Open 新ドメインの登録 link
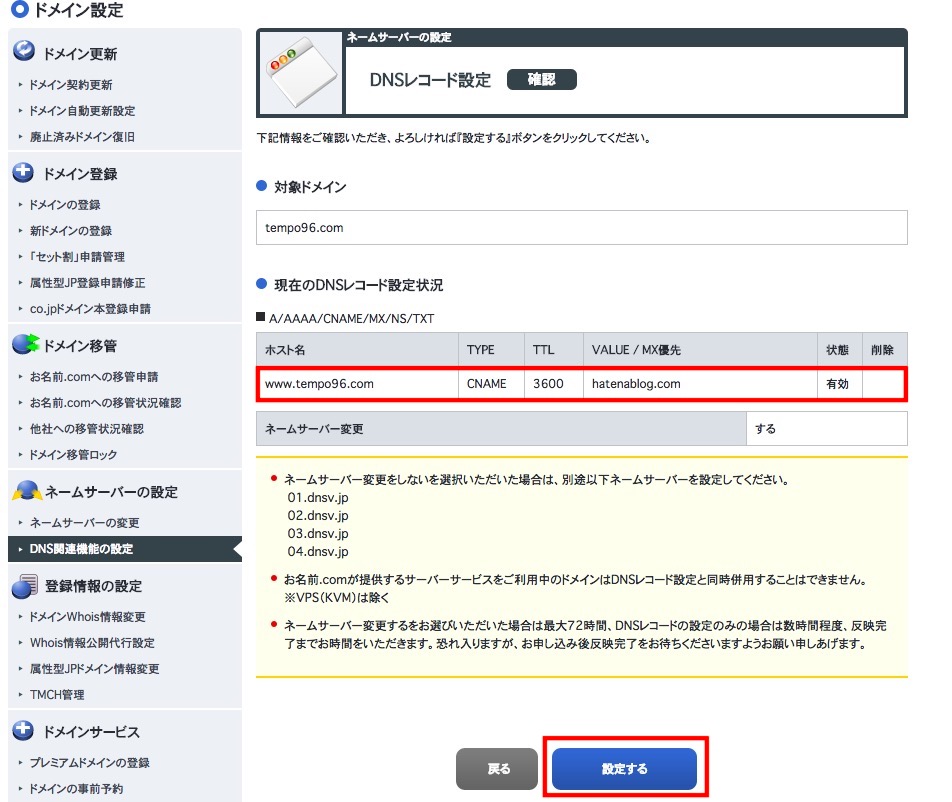Image resolution: width=952 pixels, height=802 pixels. 71,231
